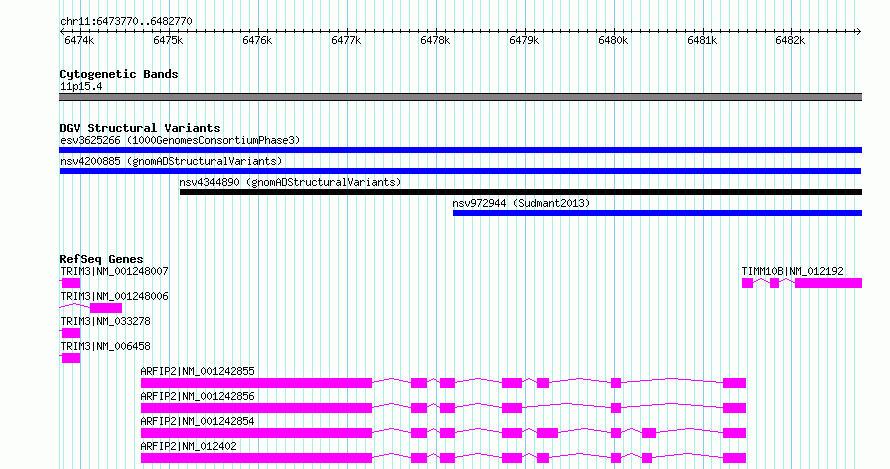Click the TRIM3|NM_033278 transcript label
The height and width of the screenshot is (469, 890).
106,321
